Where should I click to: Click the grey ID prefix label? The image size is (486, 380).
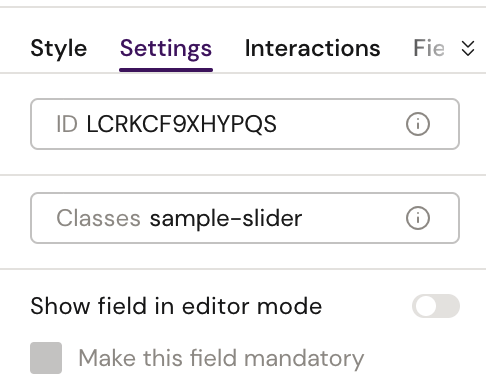[67, 124]
